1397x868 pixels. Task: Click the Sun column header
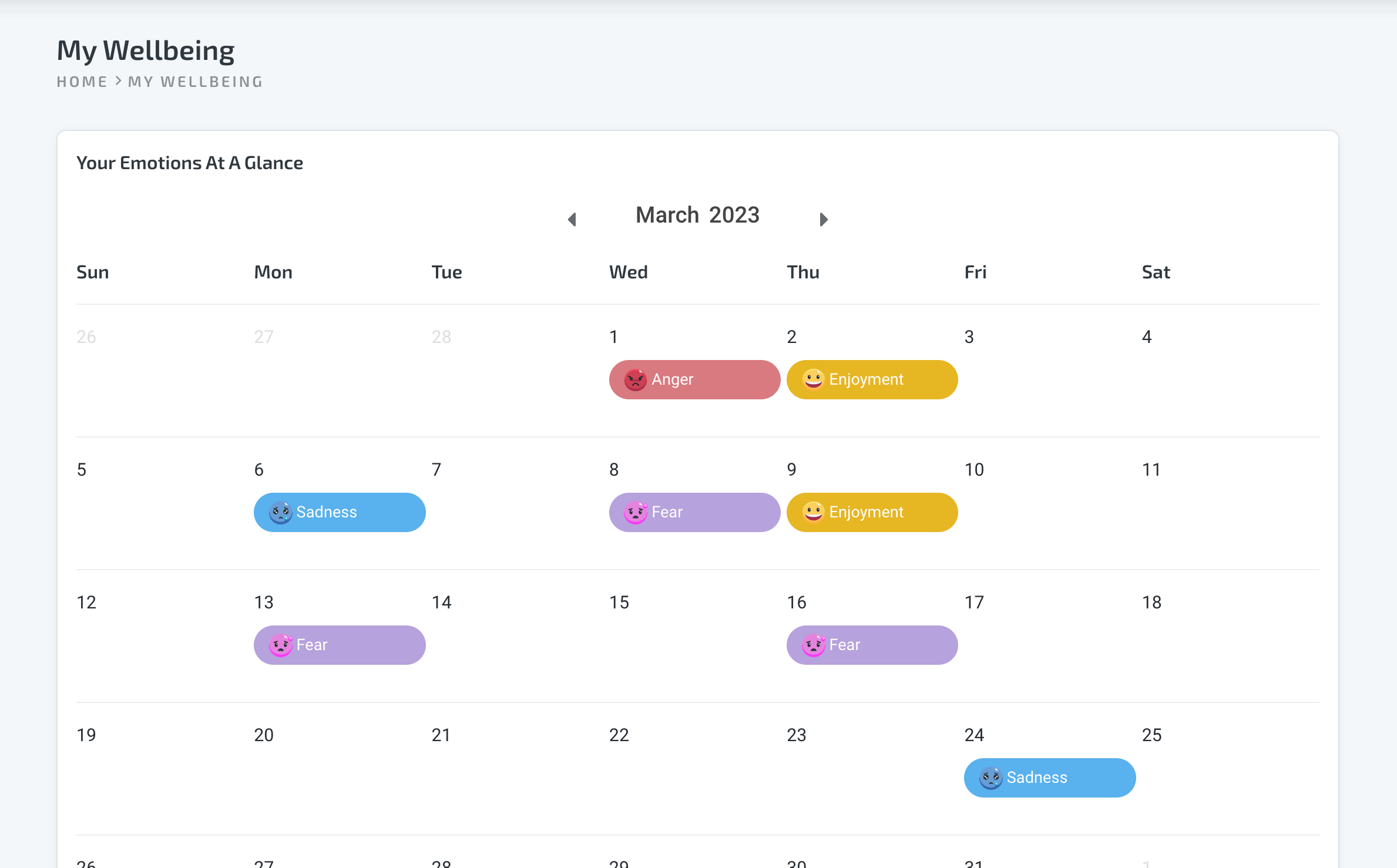pyautogui.click(x=93, y=272)
